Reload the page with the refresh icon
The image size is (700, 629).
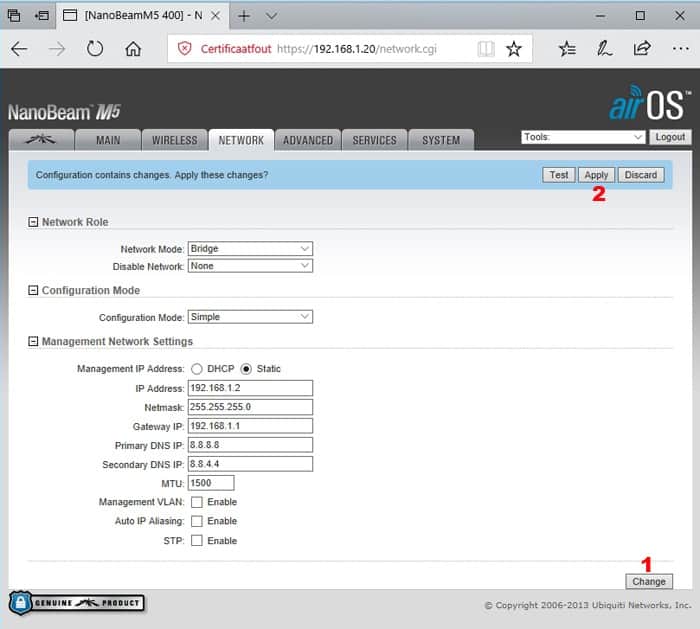(x=95, y=48)
